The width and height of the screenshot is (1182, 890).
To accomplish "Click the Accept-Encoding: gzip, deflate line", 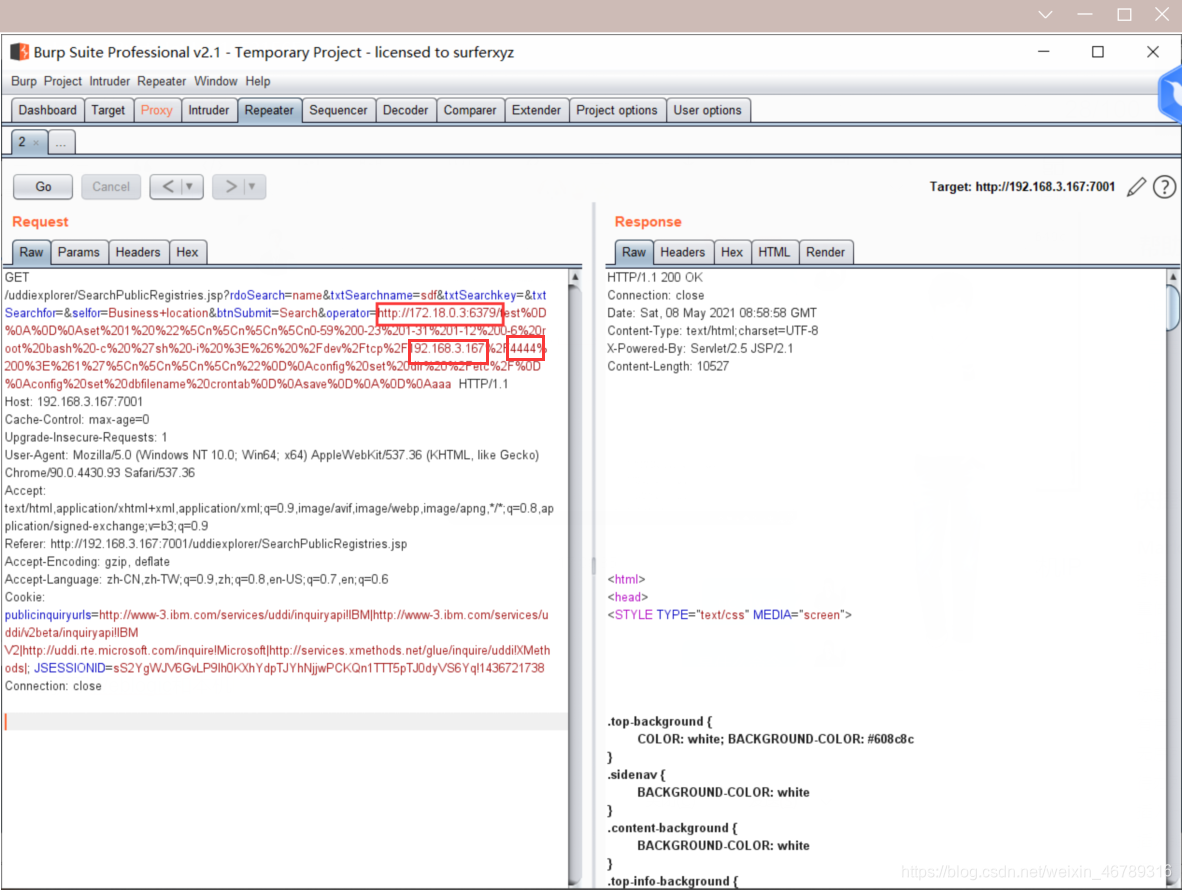I will click(x=87, y=562).
